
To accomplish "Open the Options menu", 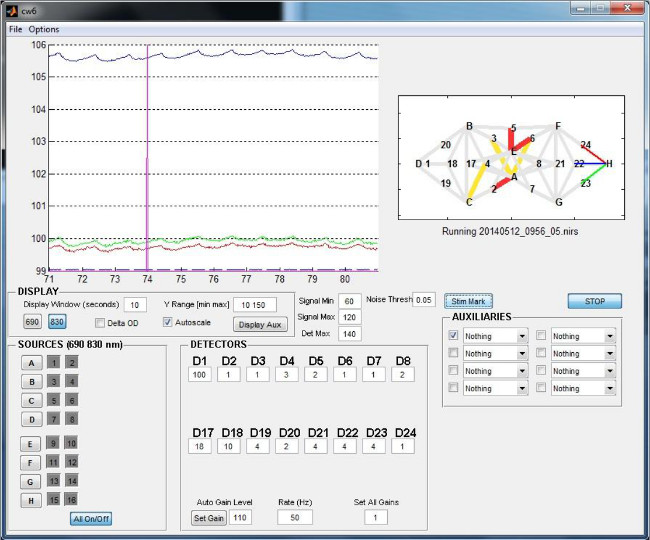I will [x=44, y=29].
